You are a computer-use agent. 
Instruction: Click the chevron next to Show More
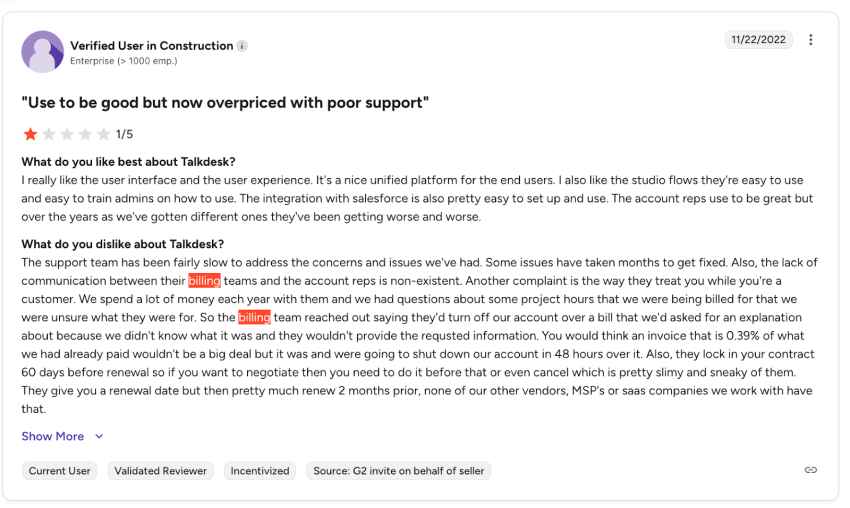click(99, 437)
